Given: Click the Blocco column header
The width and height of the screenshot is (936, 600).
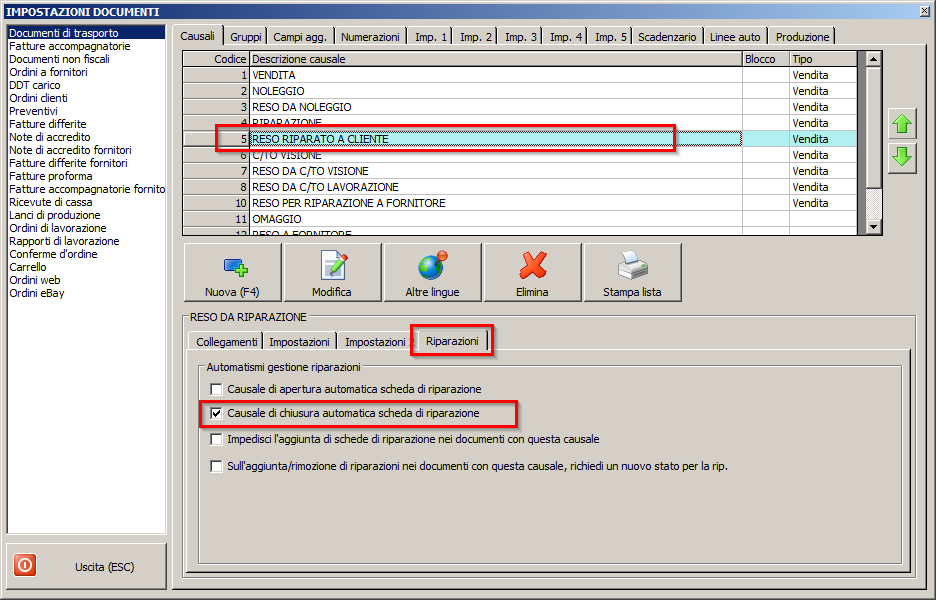Looking at the screenshot, I should pos(765,59).
